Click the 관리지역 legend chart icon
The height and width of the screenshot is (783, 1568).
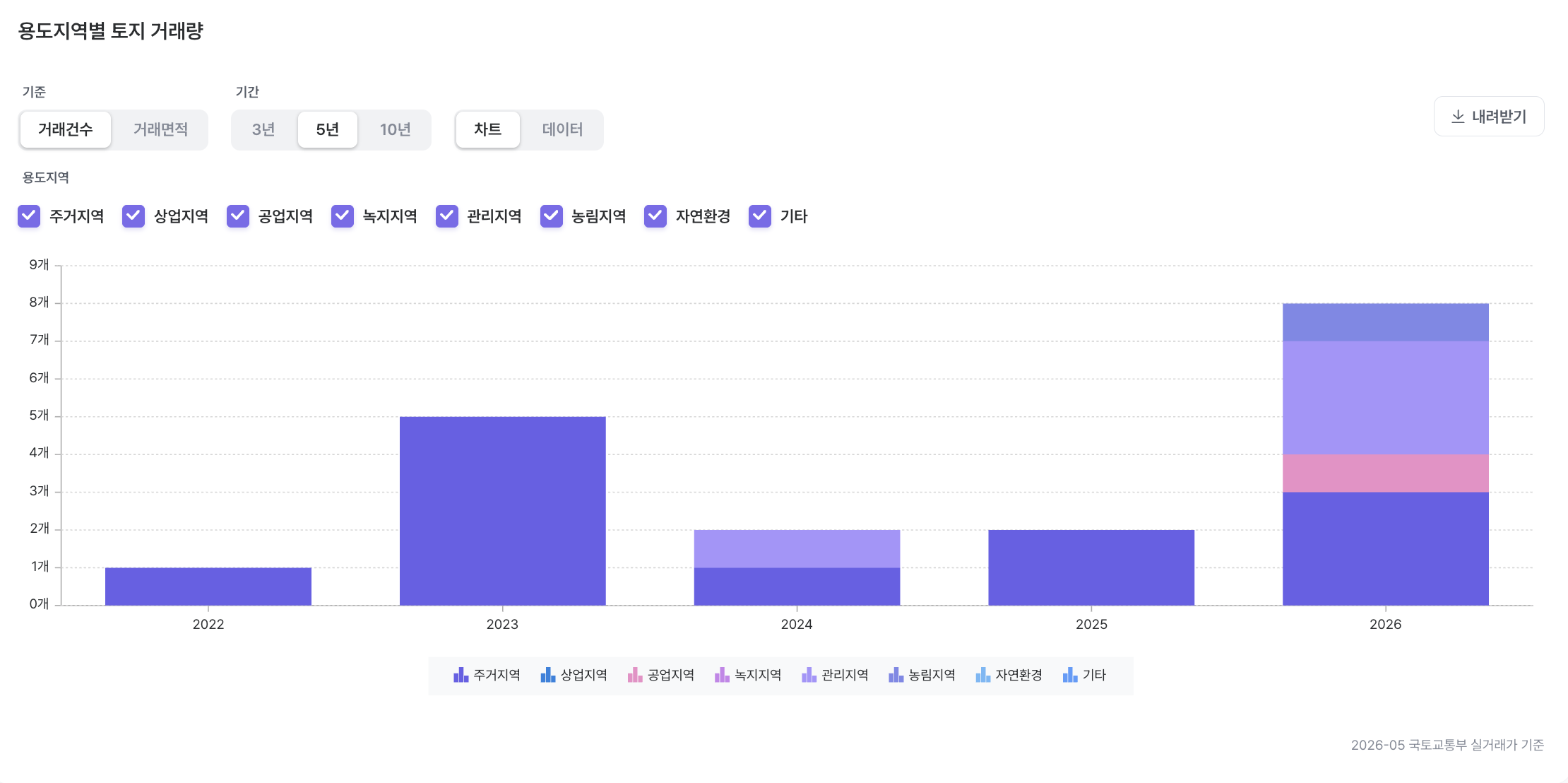pyautogui.click(x=809, y=675)
